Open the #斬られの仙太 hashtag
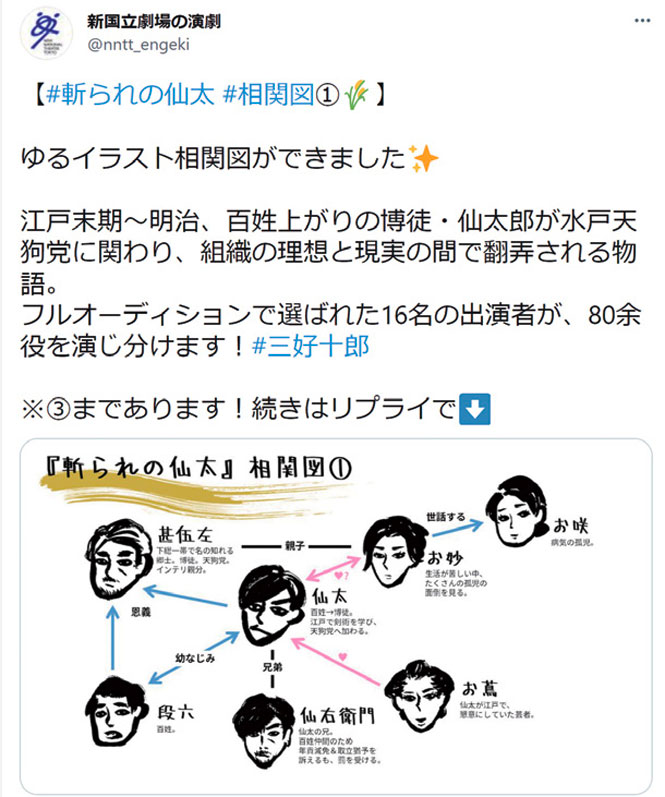This screenshot has width=665, height=797. click(x=130, y=95)
